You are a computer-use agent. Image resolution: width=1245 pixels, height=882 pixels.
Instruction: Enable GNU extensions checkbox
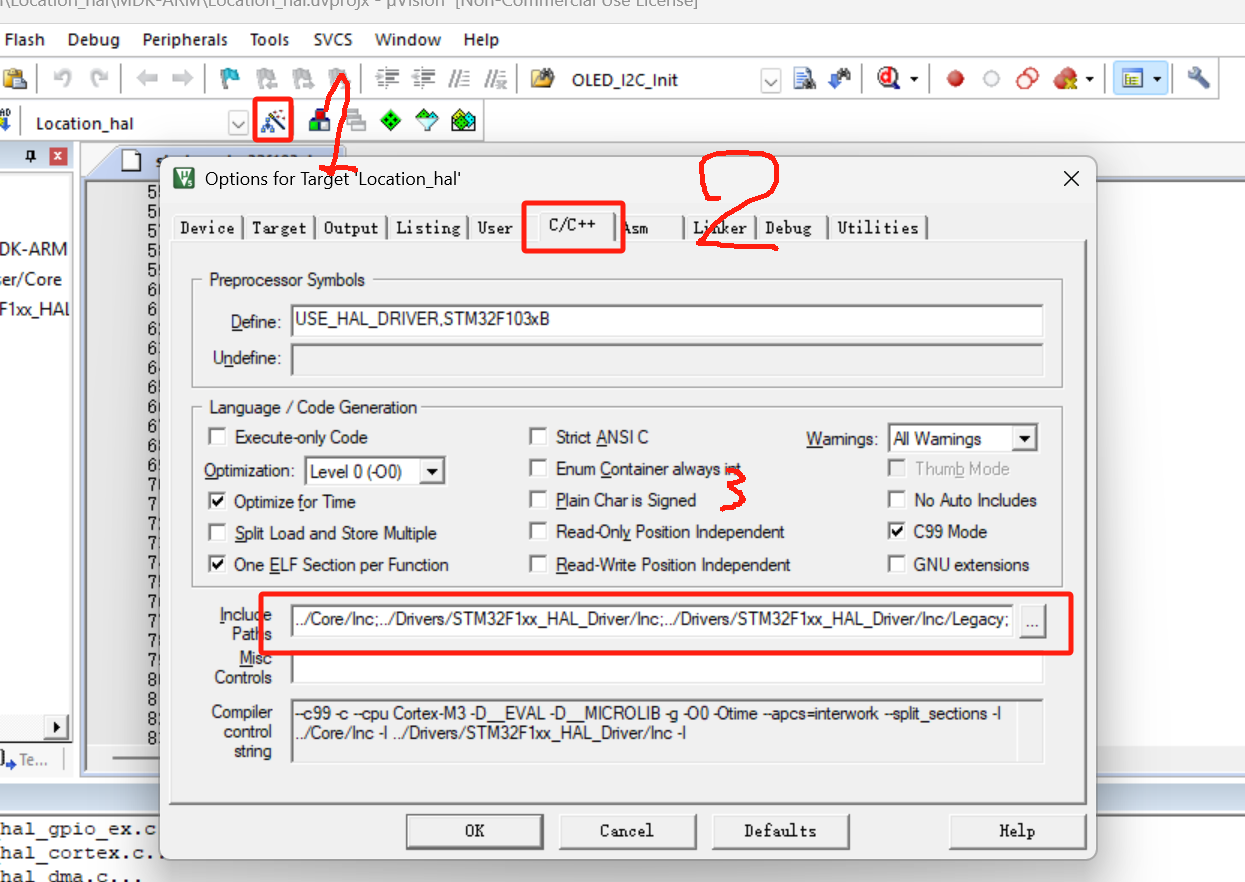tap(896, 565)
